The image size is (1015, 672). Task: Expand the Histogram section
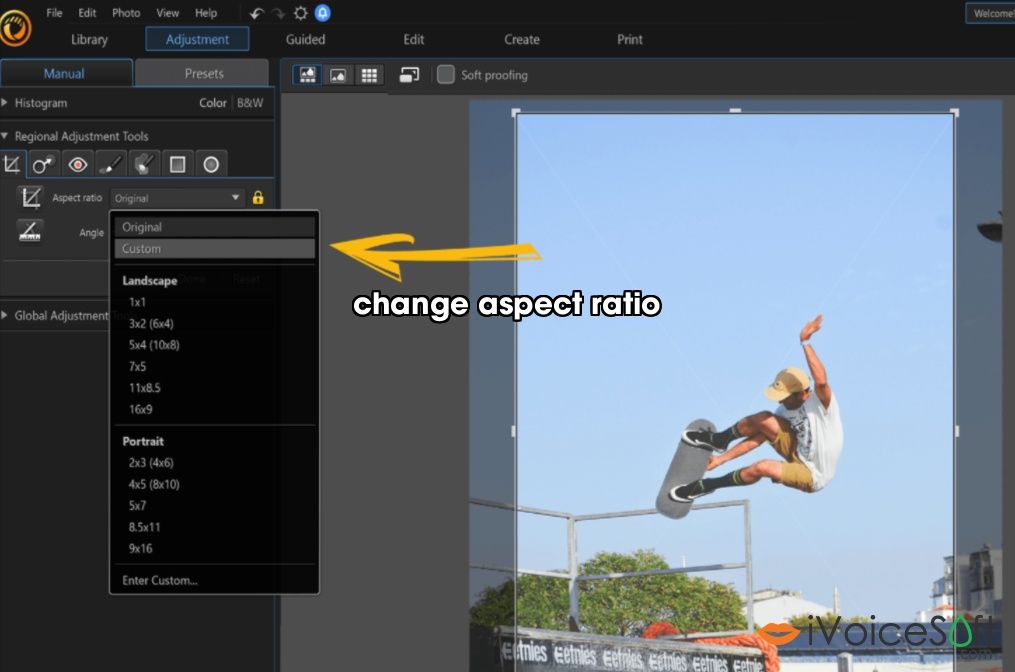5,102
